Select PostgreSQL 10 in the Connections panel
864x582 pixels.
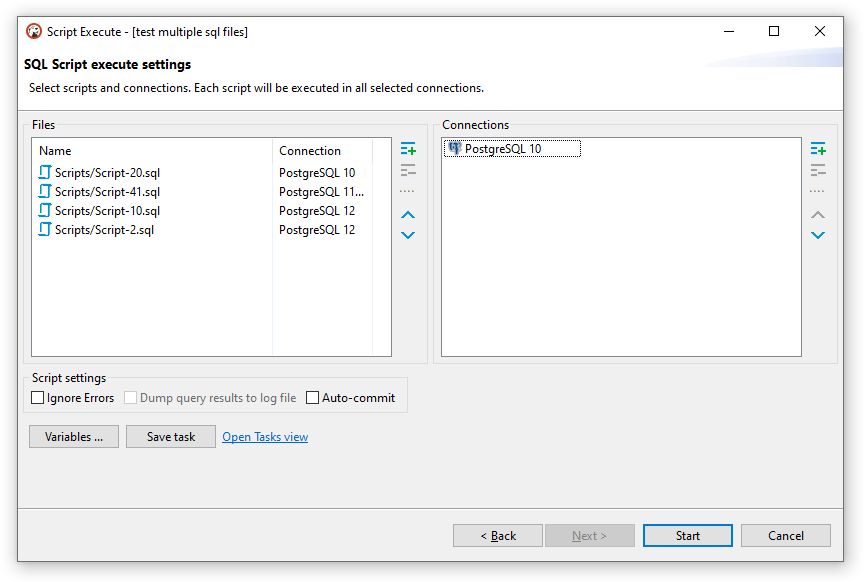[x=510, y=147]
